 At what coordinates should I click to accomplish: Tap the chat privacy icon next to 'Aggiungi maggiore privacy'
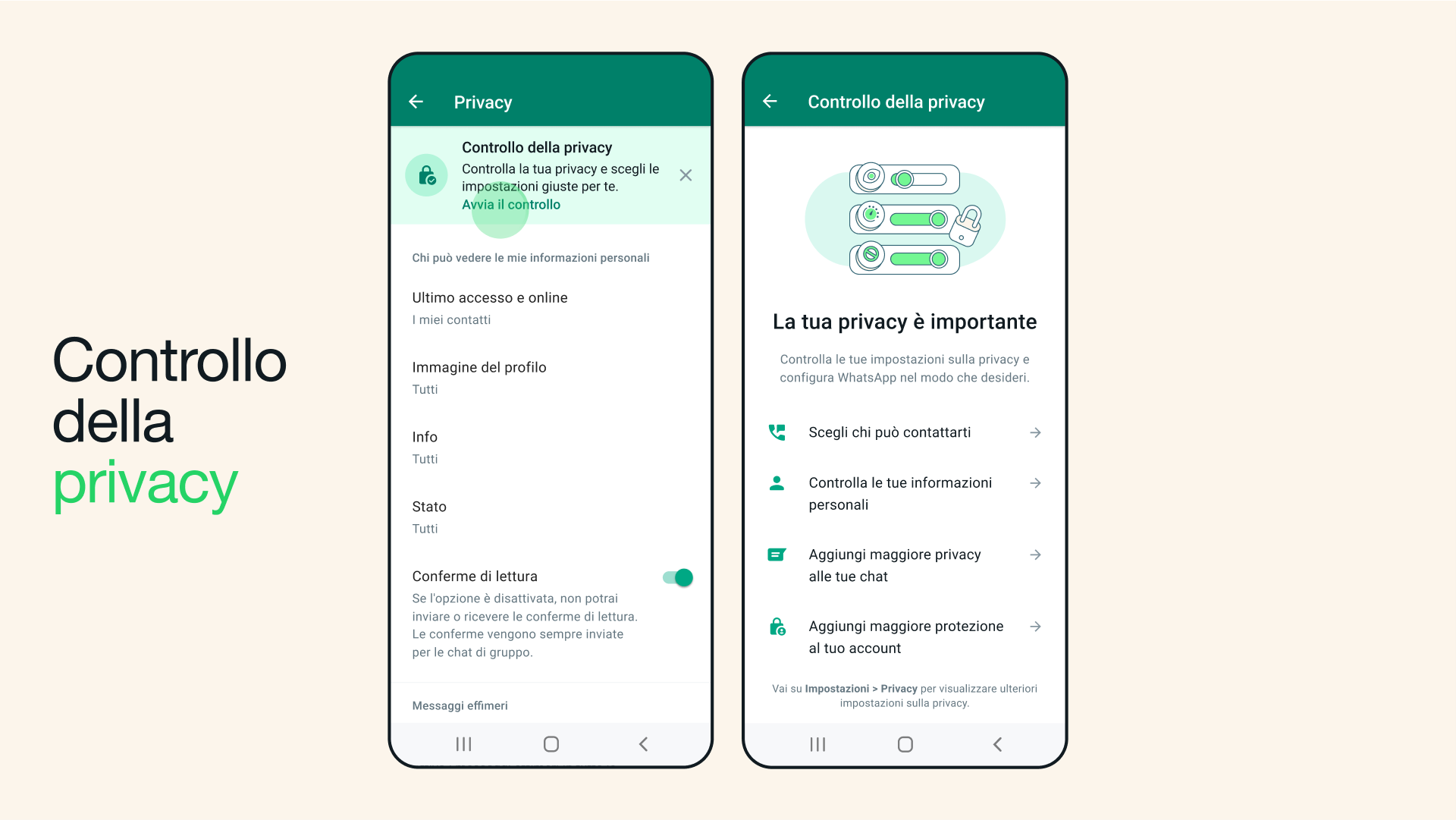coord(779,554)
